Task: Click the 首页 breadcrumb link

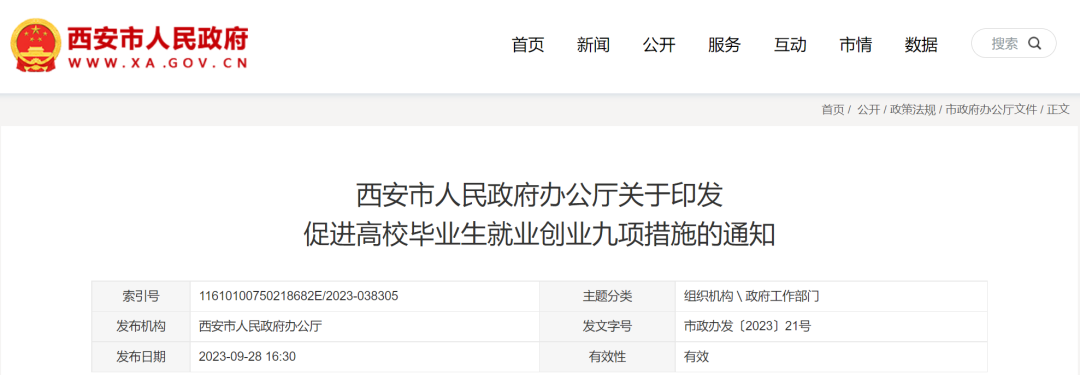Action: tap(833, 110)
